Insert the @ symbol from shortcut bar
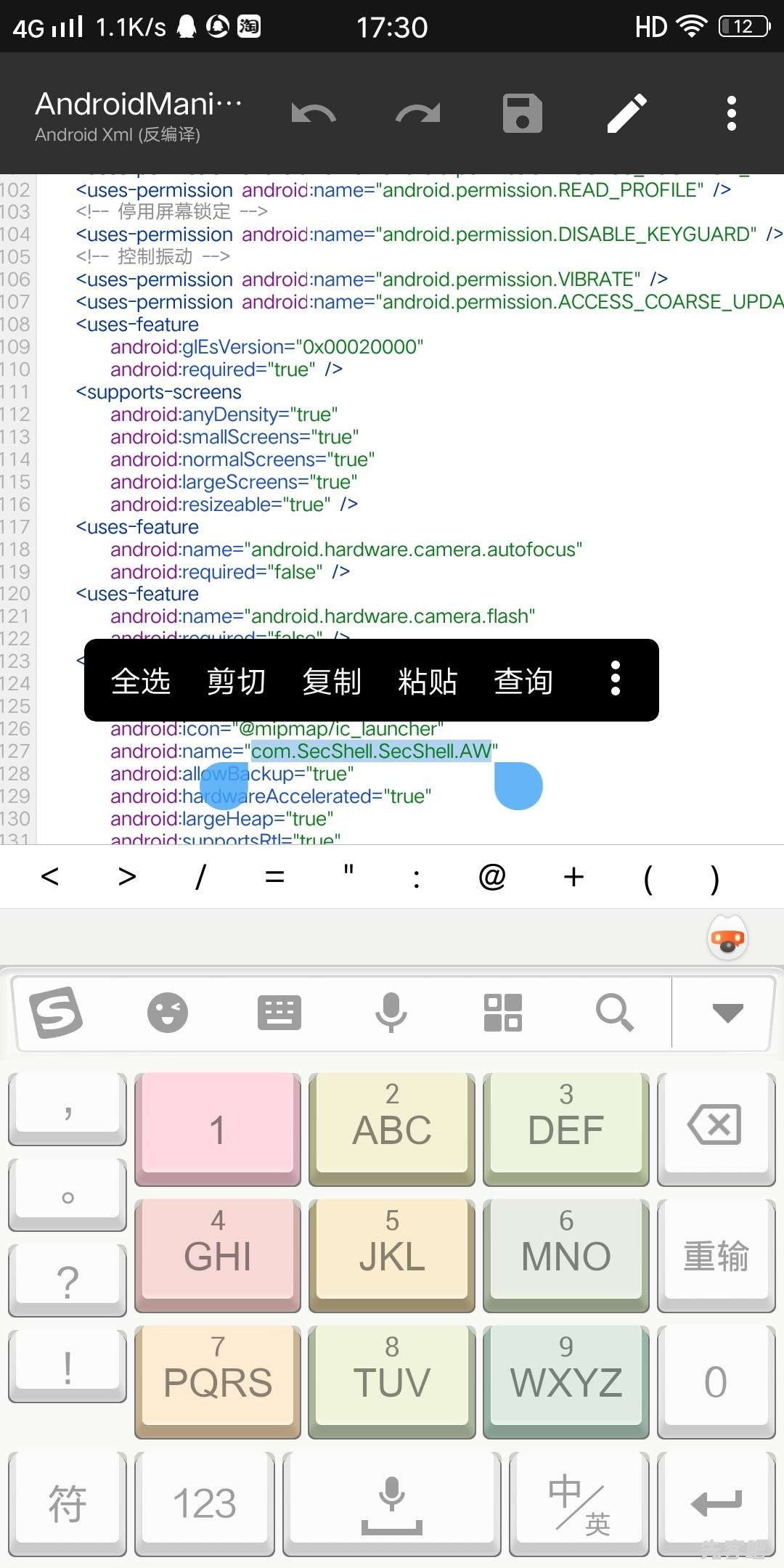The image size is (784, 1568). point(492,877)
